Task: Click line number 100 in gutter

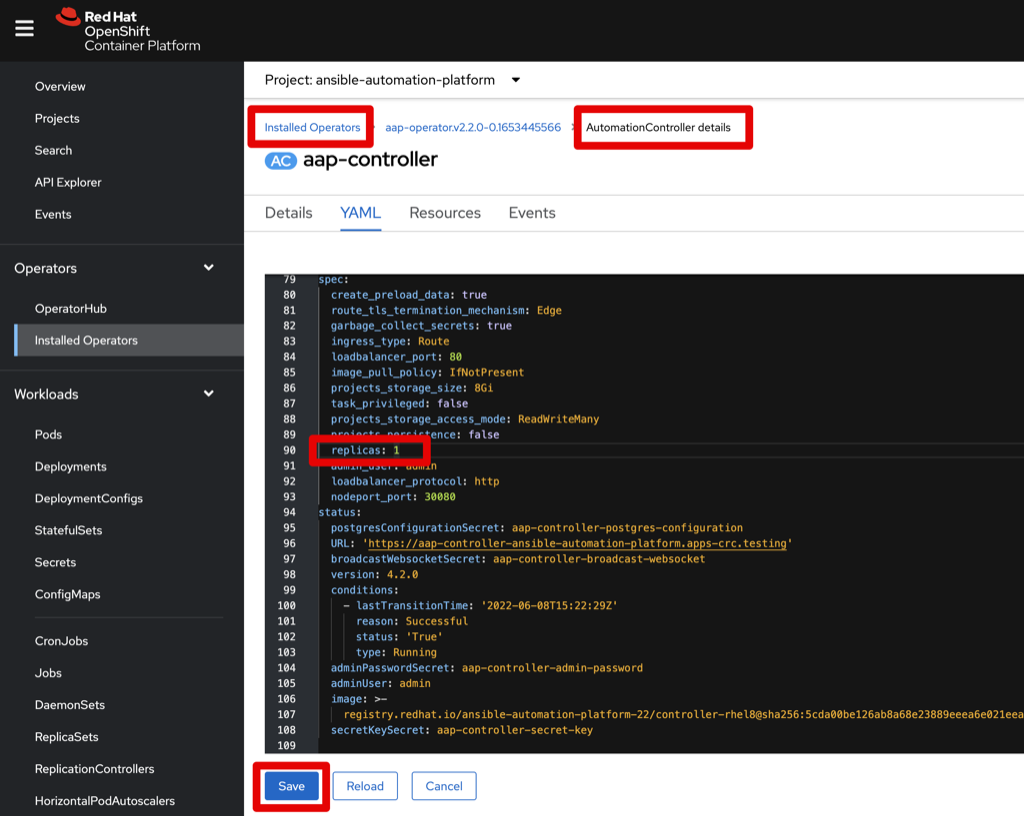Action: click(286, 605)
